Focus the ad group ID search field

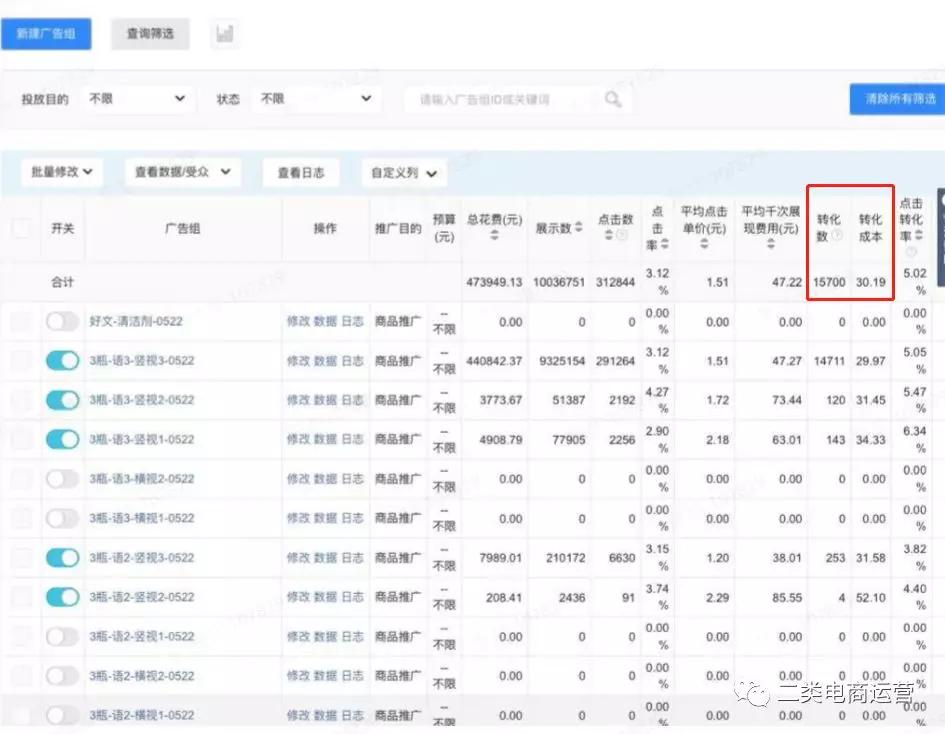pyautogui.click(x=518, y=99)
